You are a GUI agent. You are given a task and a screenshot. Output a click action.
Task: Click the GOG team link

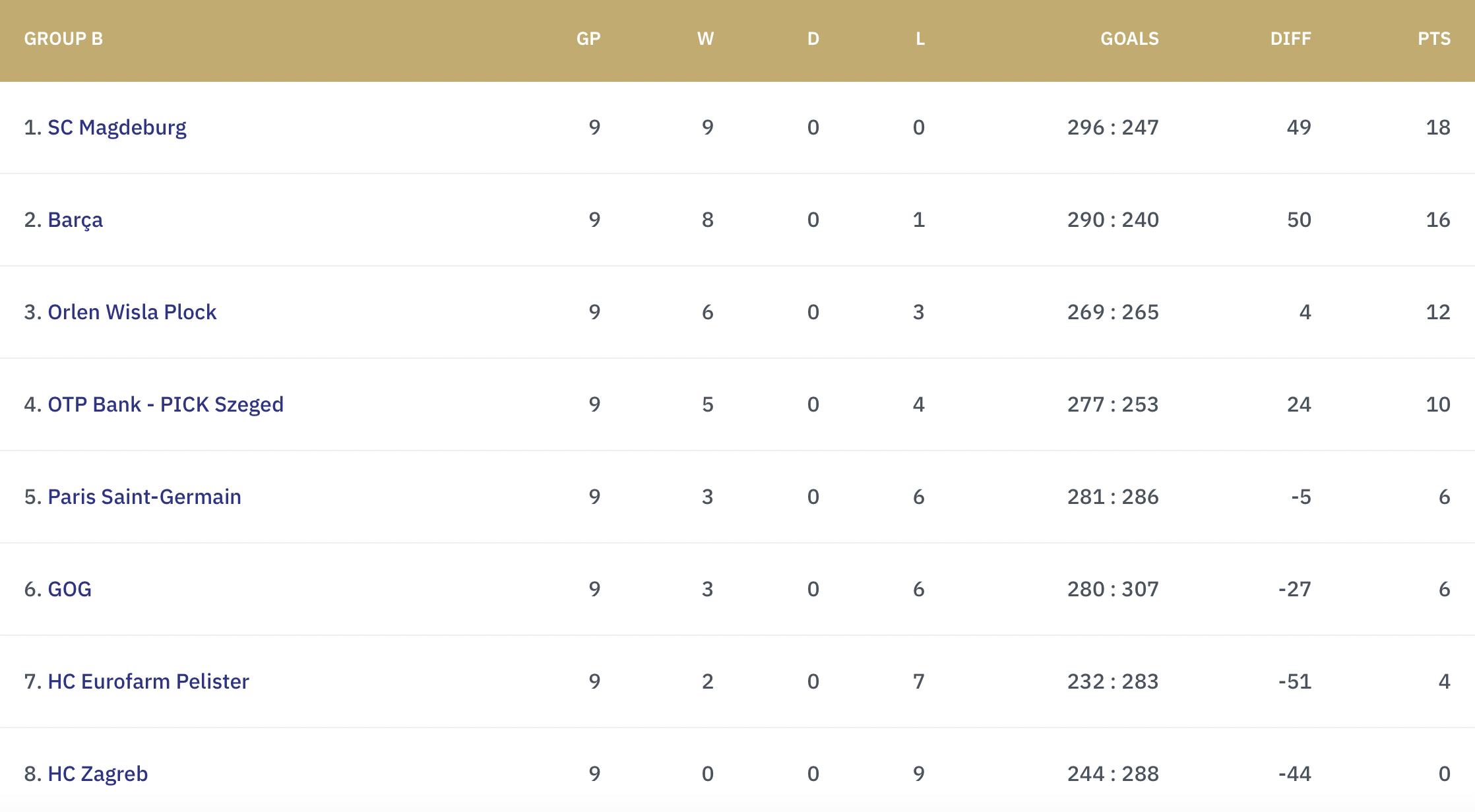(69, 589)
